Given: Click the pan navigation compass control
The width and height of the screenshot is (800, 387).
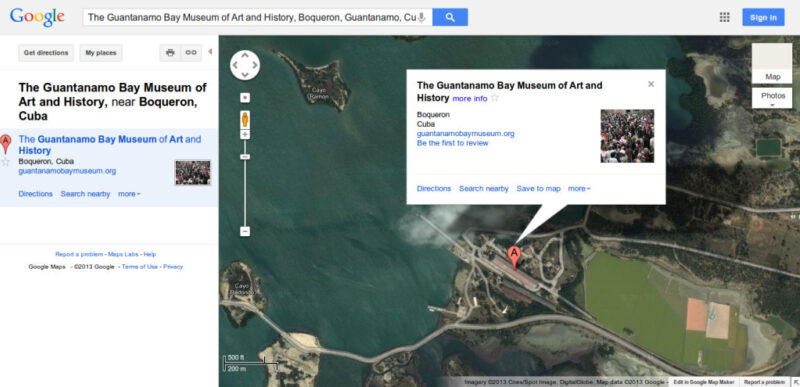Looking at the screenshot, I should point(245,65).
